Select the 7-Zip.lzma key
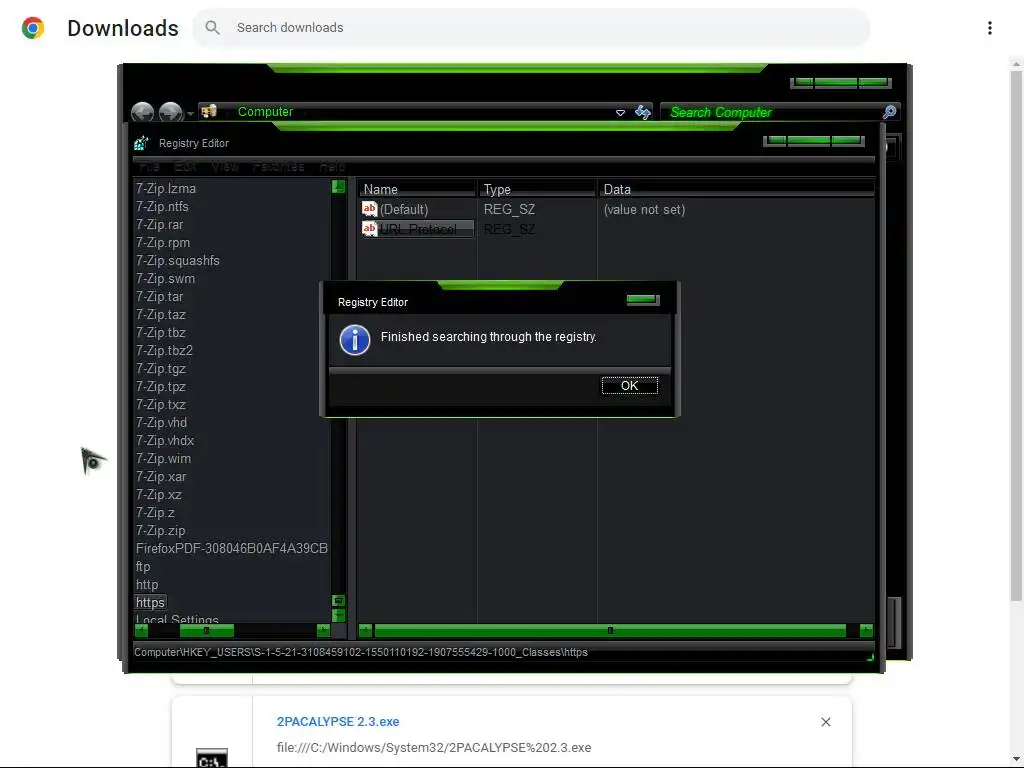Viewport: 1024px width, 768px height. pos(165,189)
